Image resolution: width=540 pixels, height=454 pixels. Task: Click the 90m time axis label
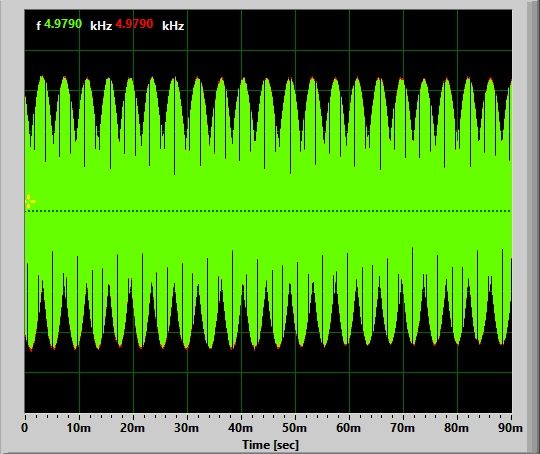[x=510, y=428]
